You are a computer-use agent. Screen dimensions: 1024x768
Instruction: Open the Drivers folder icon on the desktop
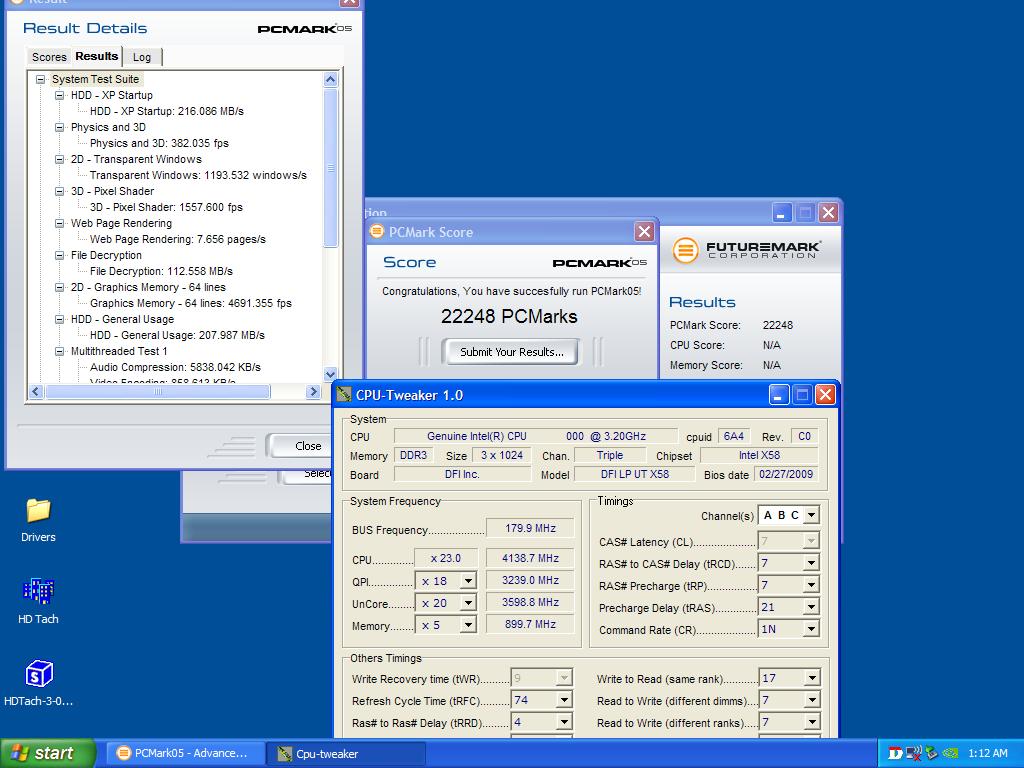point(38,510)
